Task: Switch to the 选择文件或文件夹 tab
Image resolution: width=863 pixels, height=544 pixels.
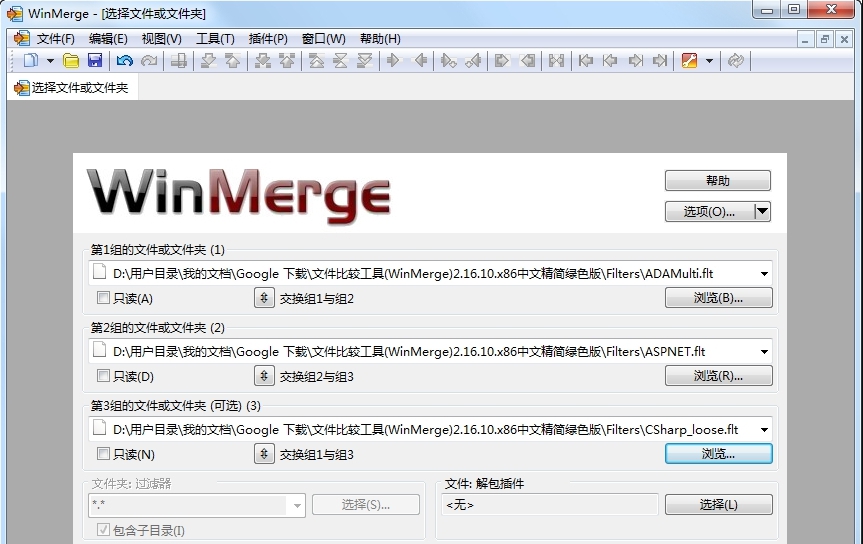Action: pos(72,88)
